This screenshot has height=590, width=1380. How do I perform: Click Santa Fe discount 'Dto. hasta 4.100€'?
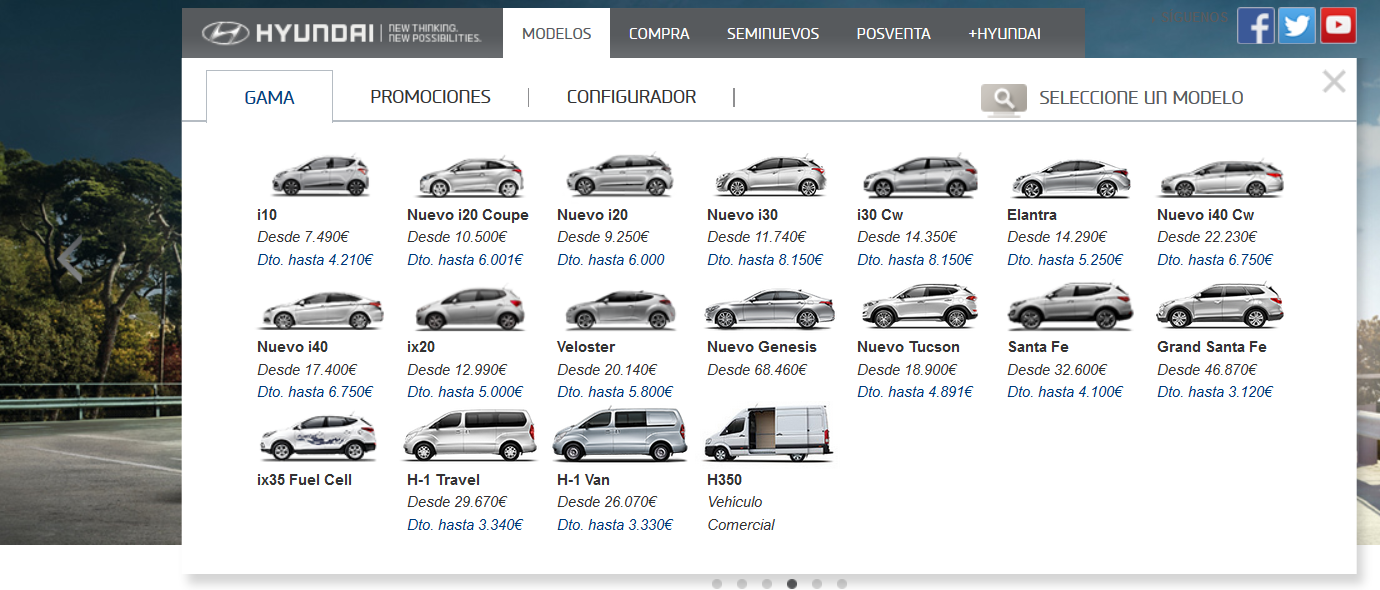(x=1065, y=392)
